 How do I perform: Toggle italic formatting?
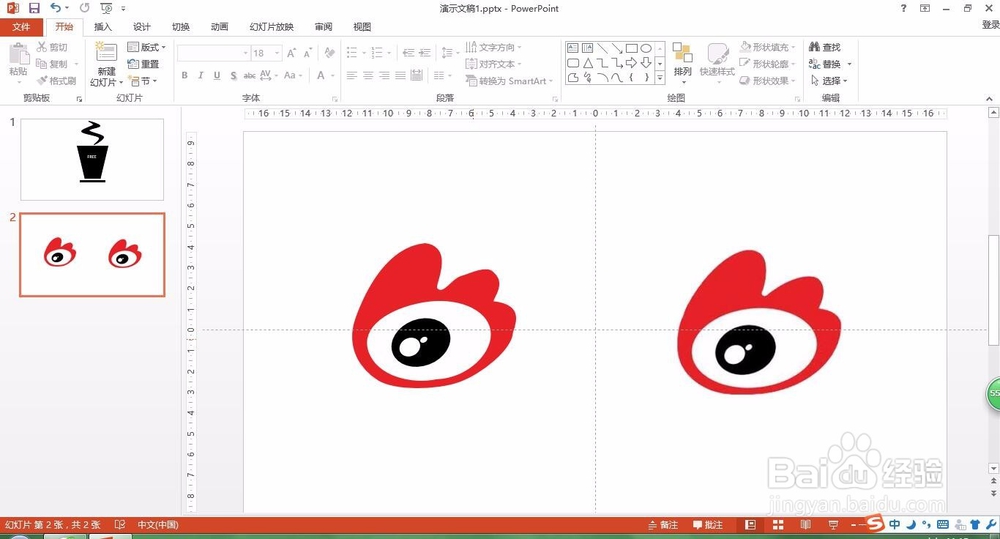[x=200, y=75]
